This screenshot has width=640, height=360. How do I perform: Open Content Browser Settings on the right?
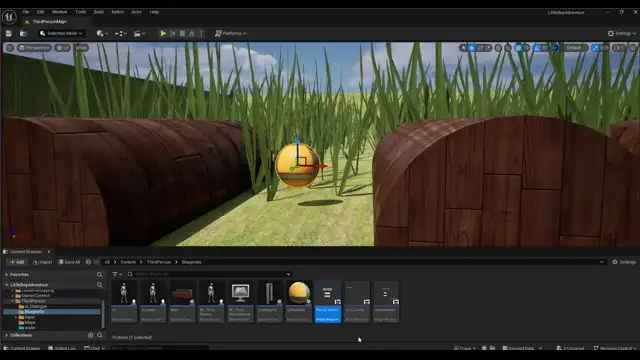(624, 262)
